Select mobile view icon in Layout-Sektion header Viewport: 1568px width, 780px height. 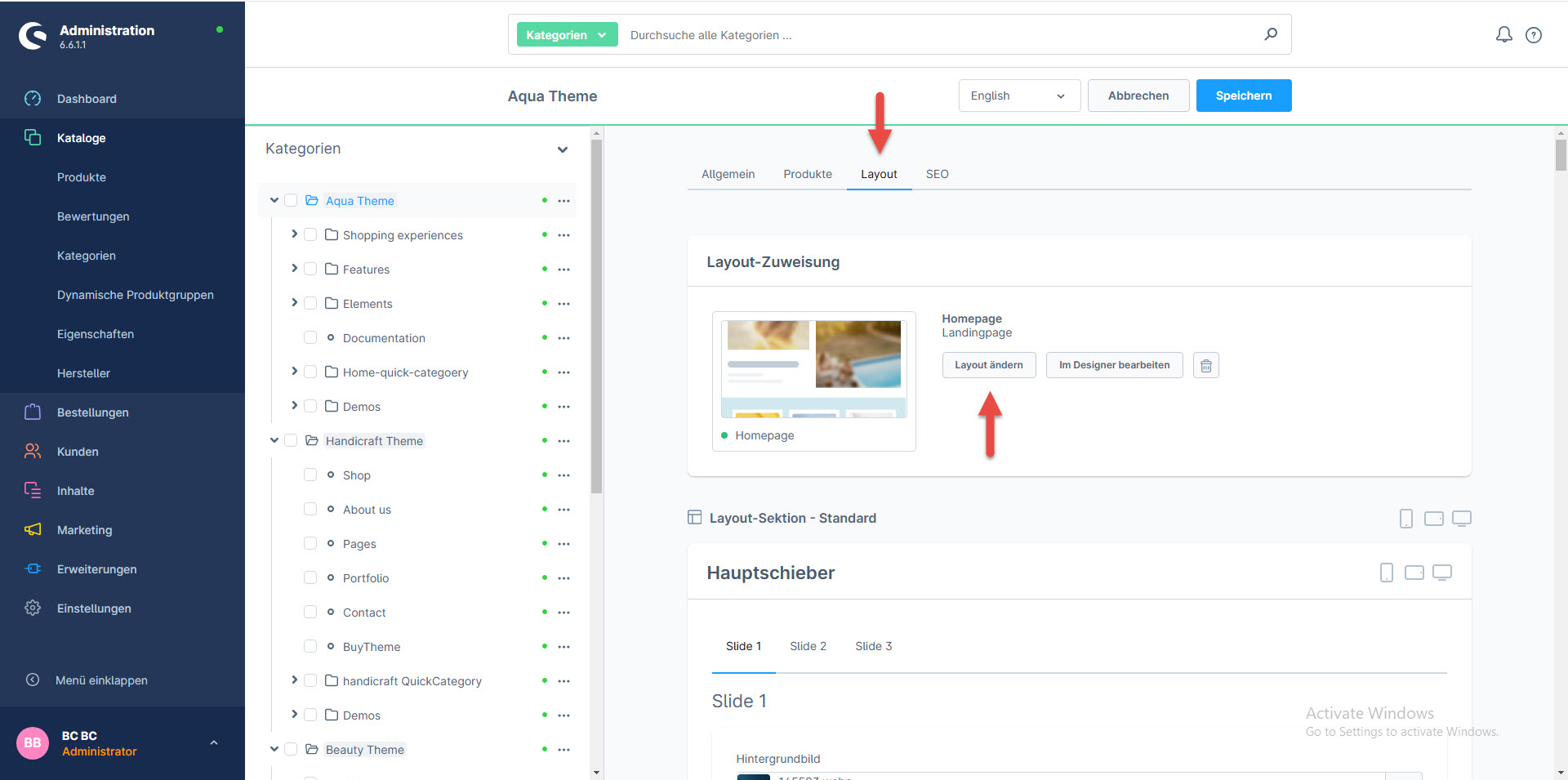(1405, 519)
